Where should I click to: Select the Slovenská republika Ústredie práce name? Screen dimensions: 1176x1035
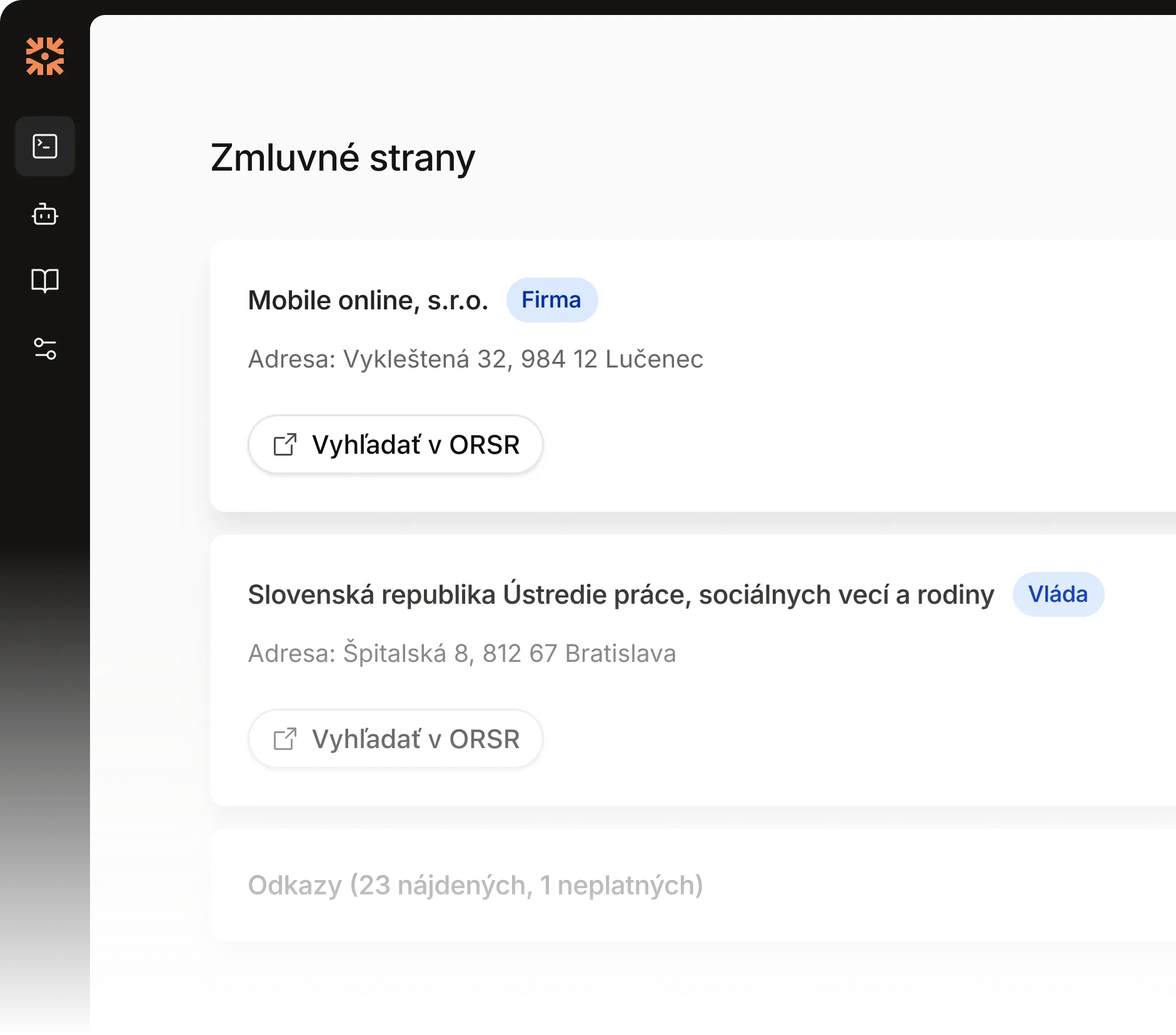tap(621, 594)
